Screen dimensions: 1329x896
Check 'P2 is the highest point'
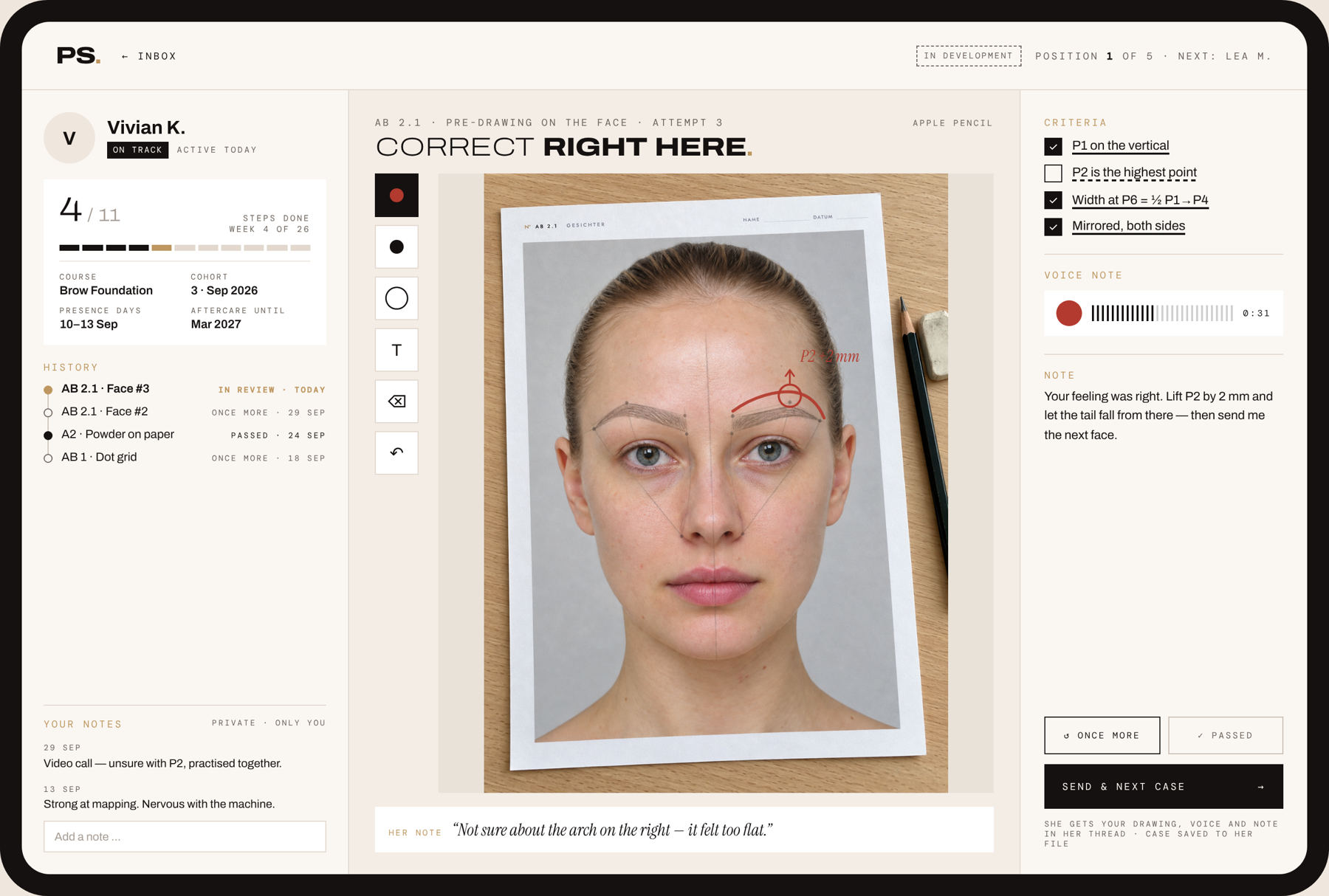(x=1053, y=173)
